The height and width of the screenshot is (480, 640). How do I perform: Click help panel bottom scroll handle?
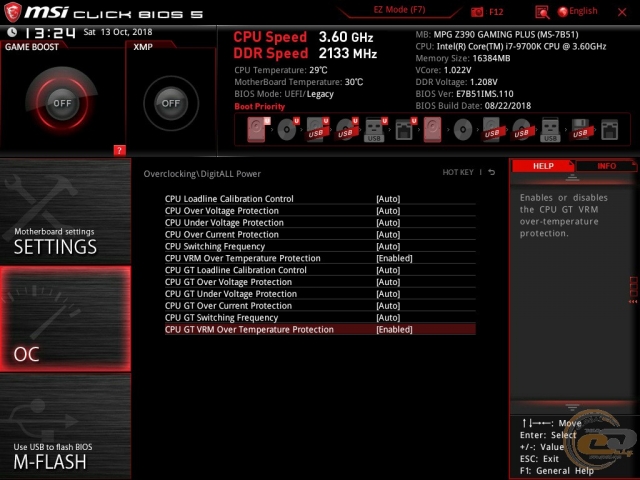click(x=572, y=407)
